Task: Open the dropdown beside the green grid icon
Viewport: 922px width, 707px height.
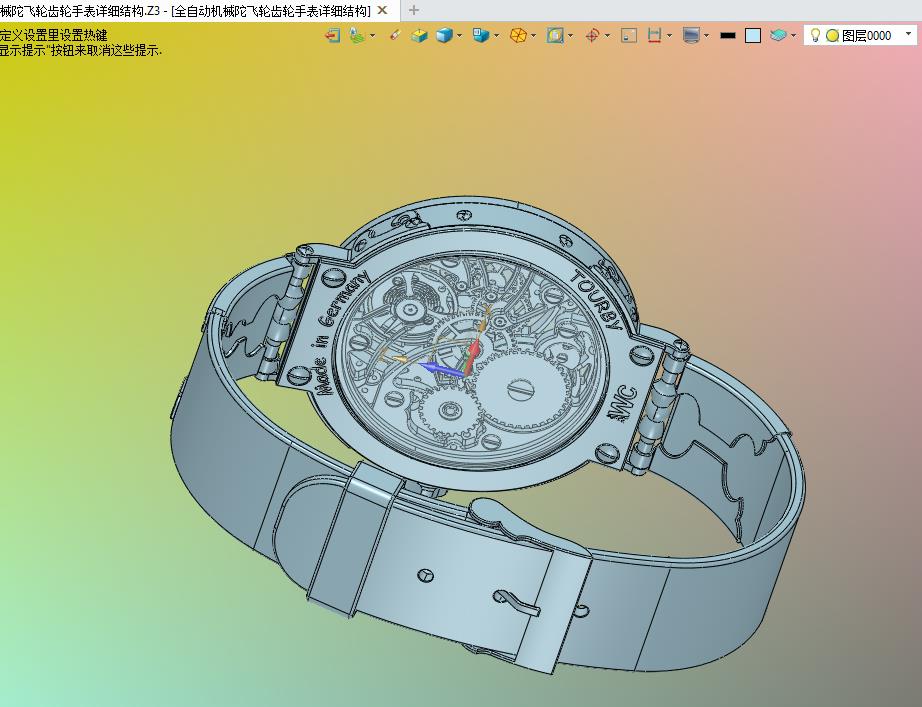Action: tap(372, 36)
